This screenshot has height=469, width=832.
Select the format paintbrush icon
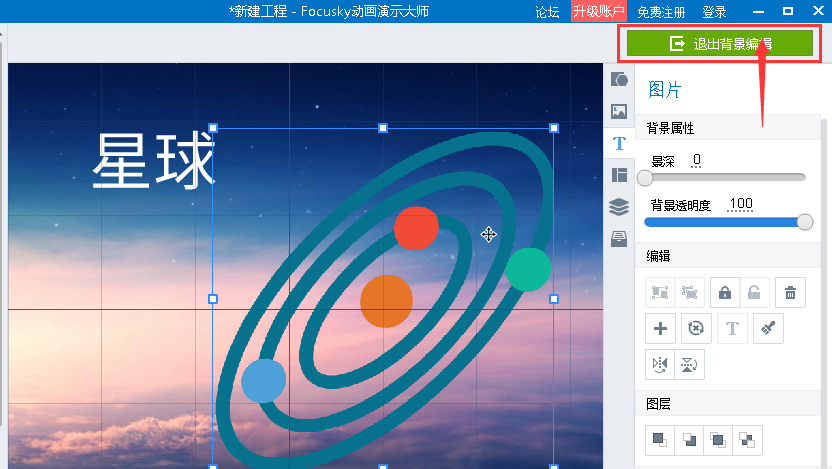point(768,328)
